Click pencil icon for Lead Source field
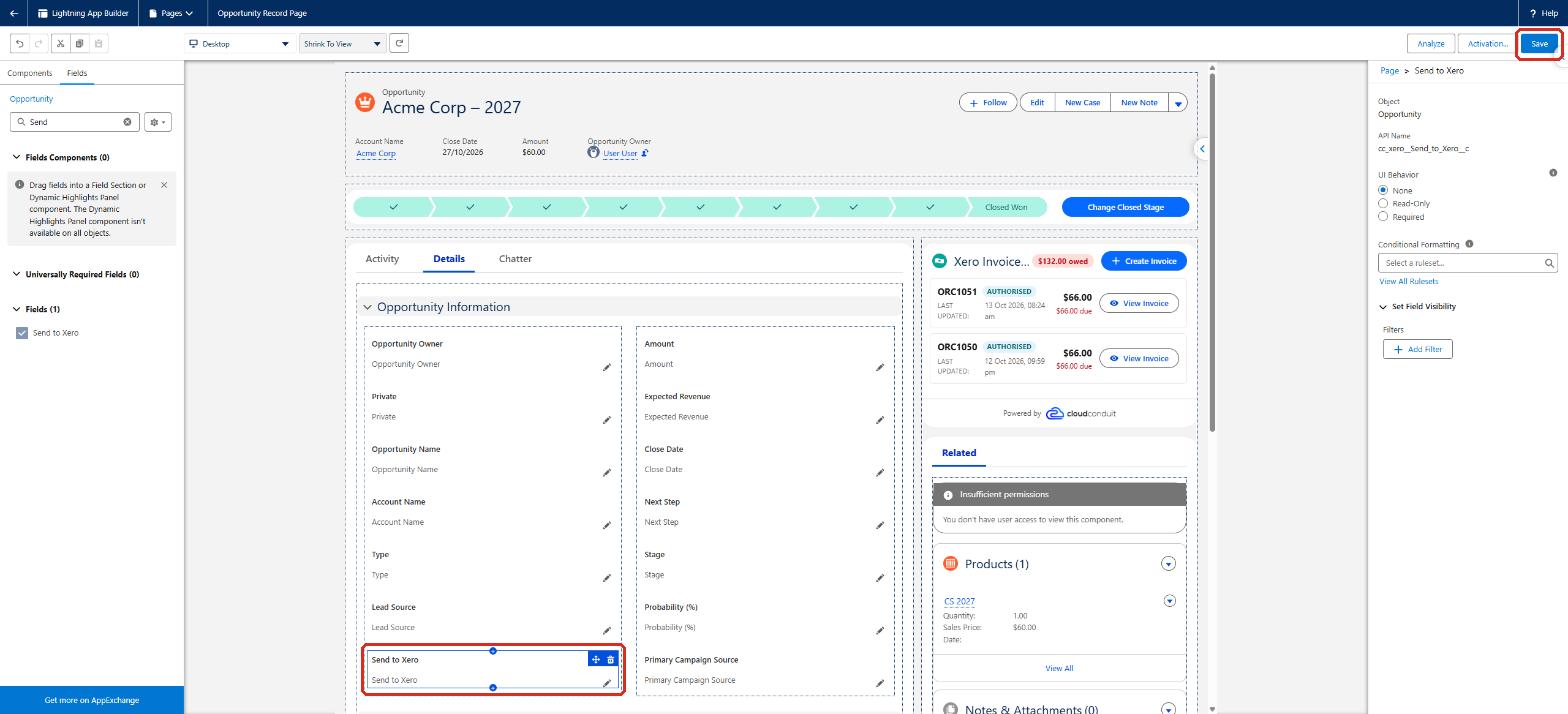This screenshot has width=1568, height=714. (606, 630)
